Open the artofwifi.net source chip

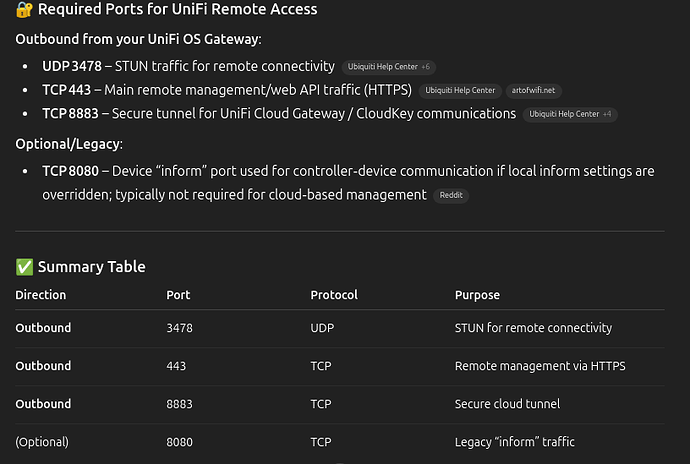click(x=533, y=91)
